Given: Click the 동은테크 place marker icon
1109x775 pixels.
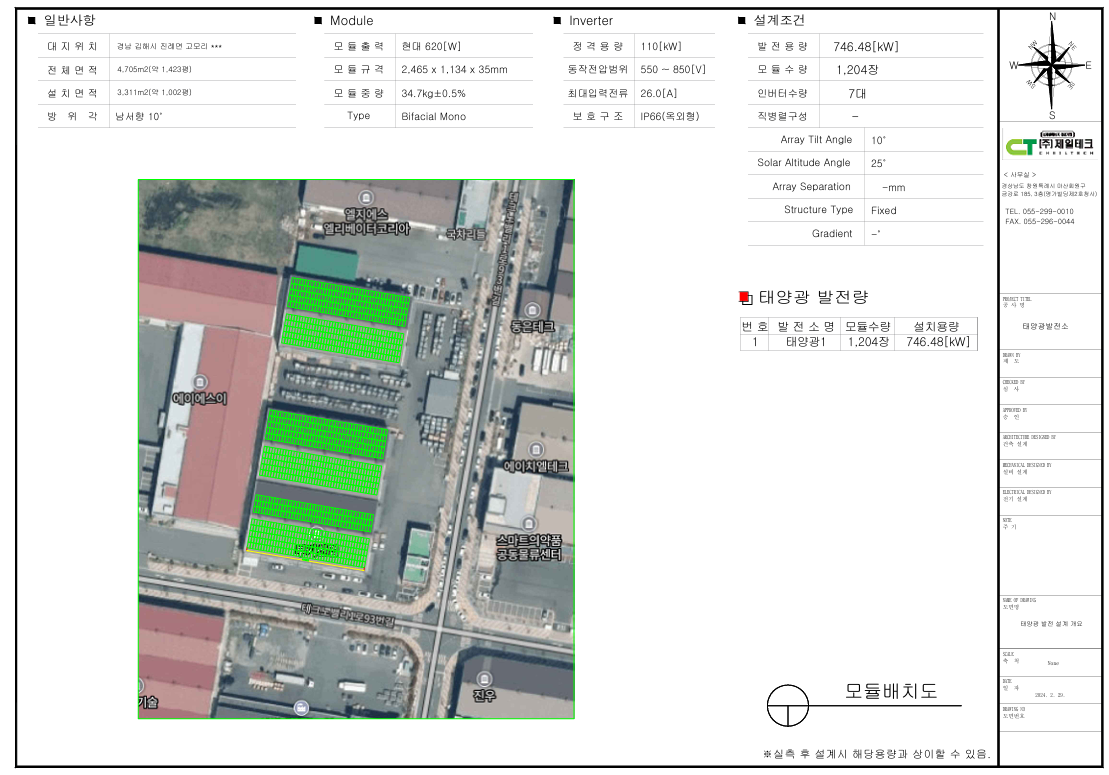Looking at the screenshot, I should click(532, 308).
